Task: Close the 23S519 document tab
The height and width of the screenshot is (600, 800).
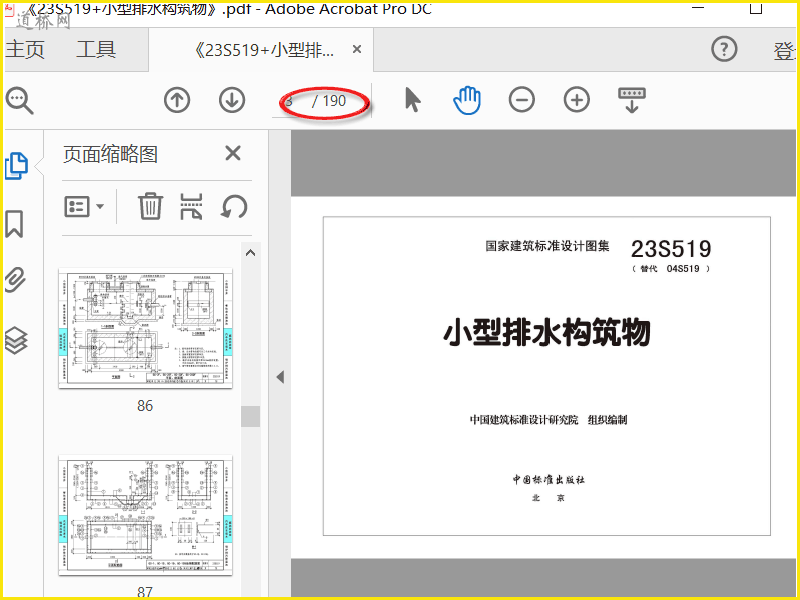Action: [357, 49]
